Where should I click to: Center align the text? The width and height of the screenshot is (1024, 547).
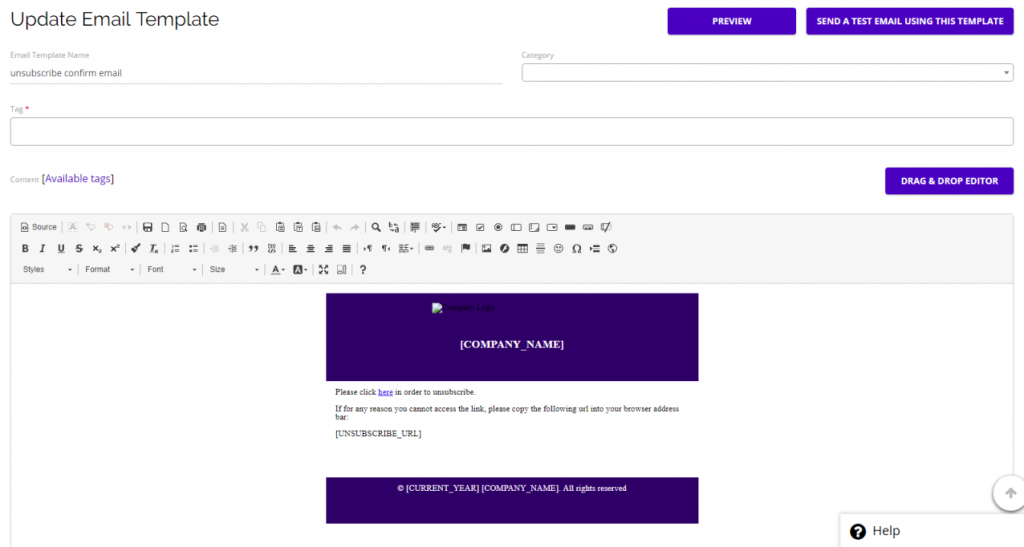tap(311, 248)
